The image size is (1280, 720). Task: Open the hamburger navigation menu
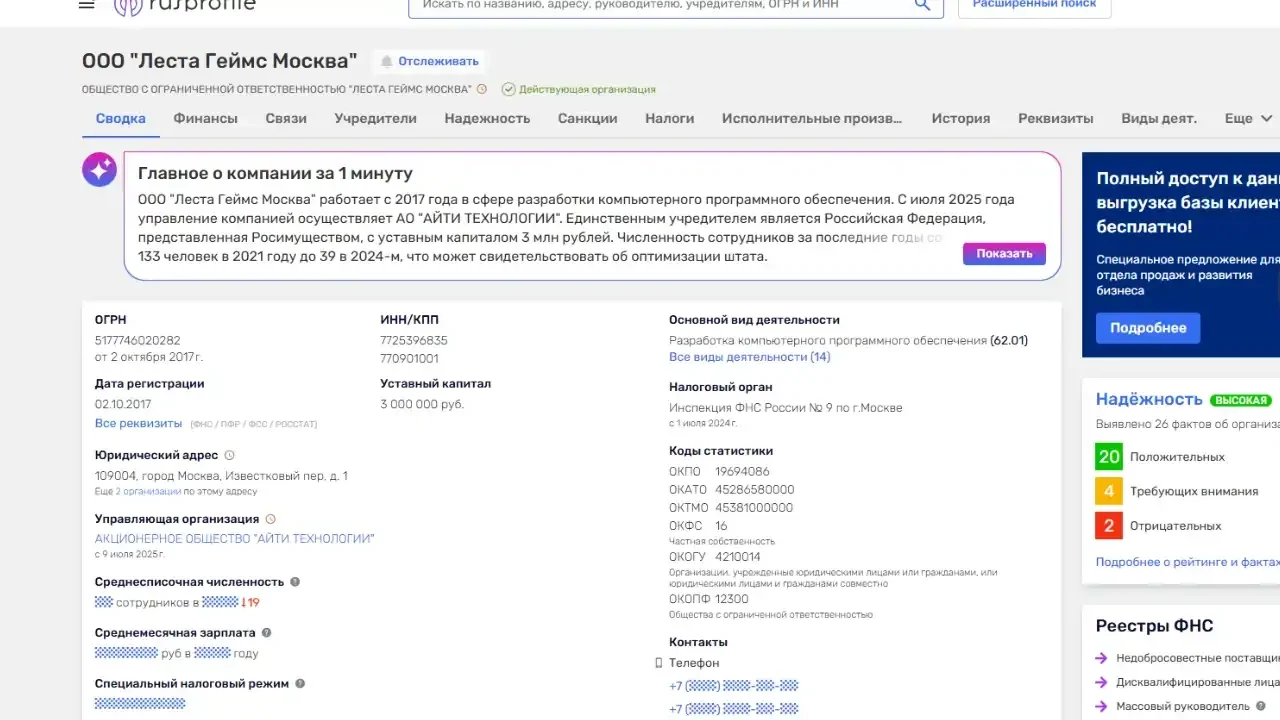(86, 4)
